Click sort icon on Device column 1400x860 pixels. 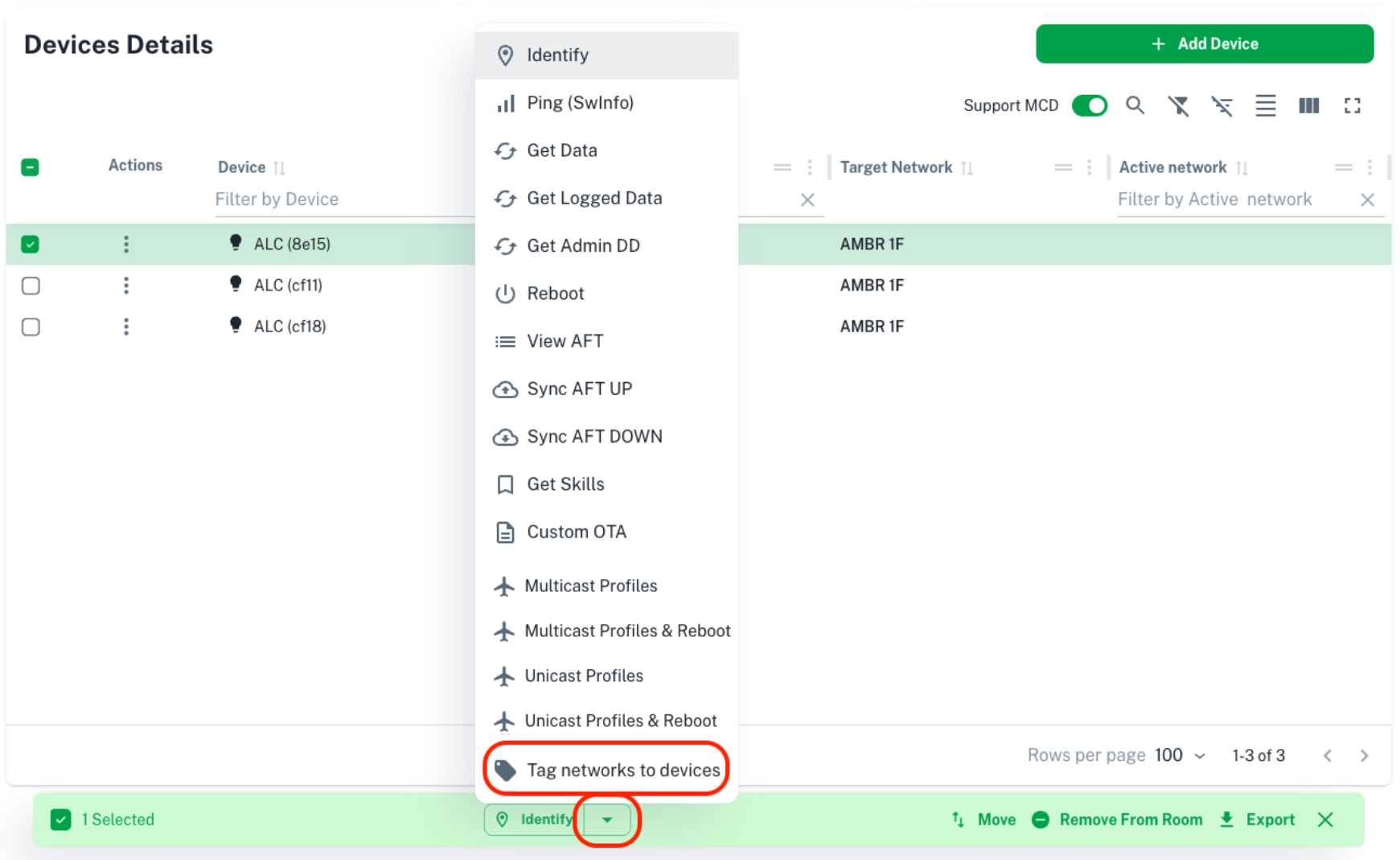pos(279,168)
